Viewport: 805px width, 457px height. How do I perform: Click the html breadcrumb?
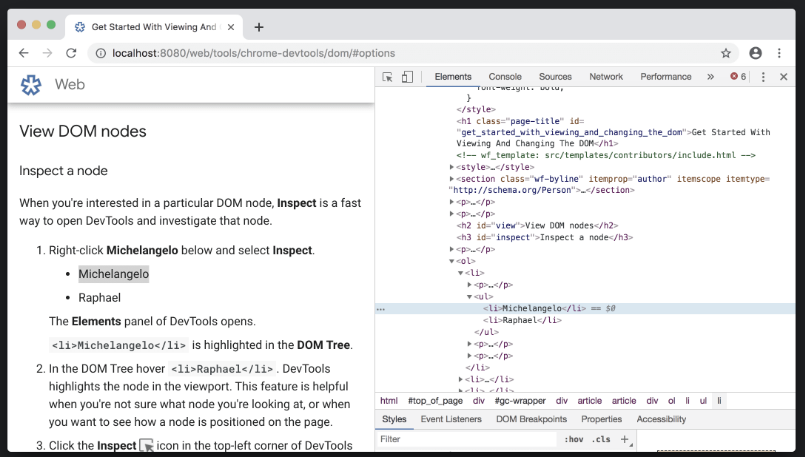tap(389, 401)
